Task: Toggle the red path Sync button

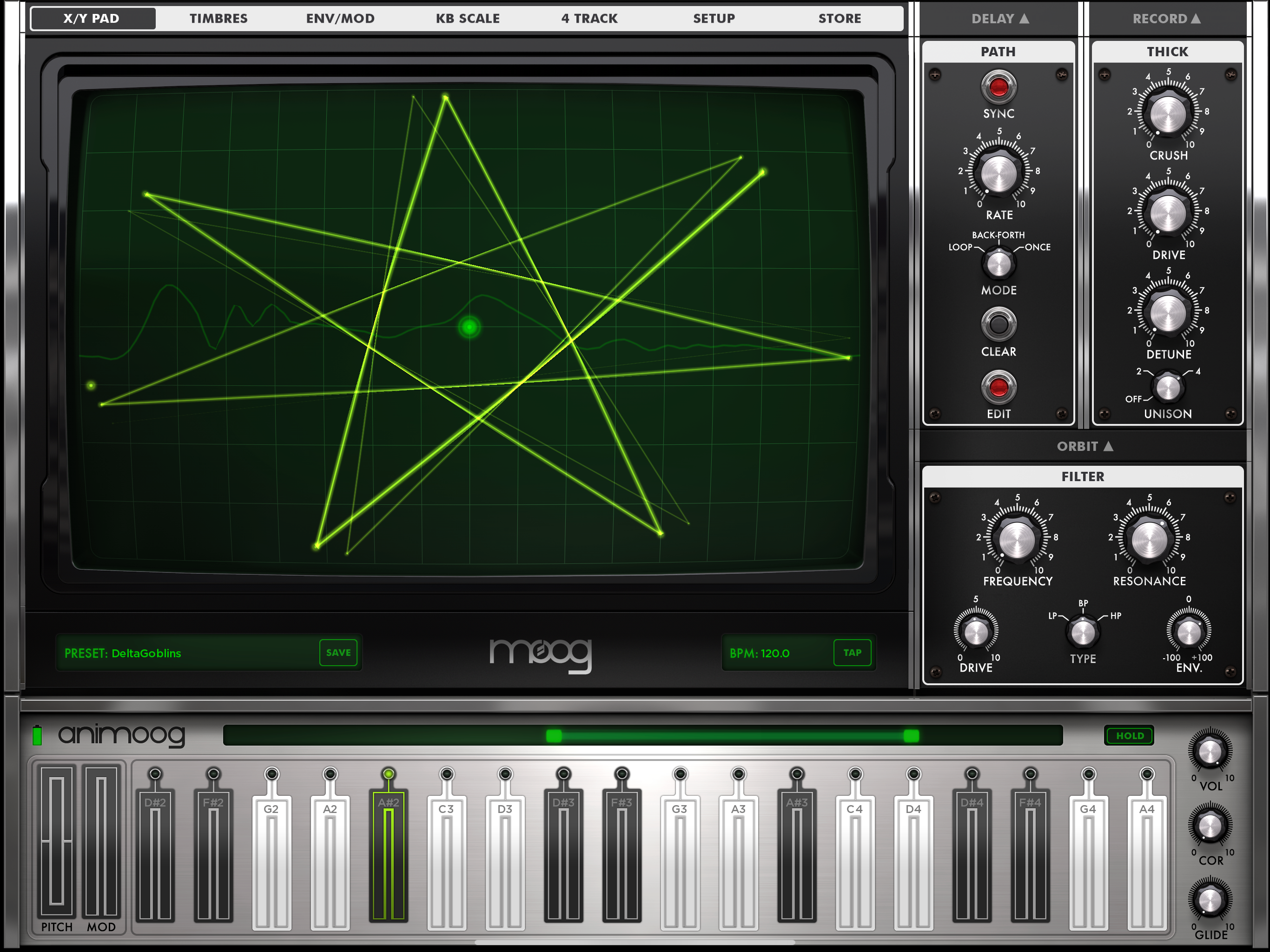Action: pyautogui.click(x=999, y=87)
